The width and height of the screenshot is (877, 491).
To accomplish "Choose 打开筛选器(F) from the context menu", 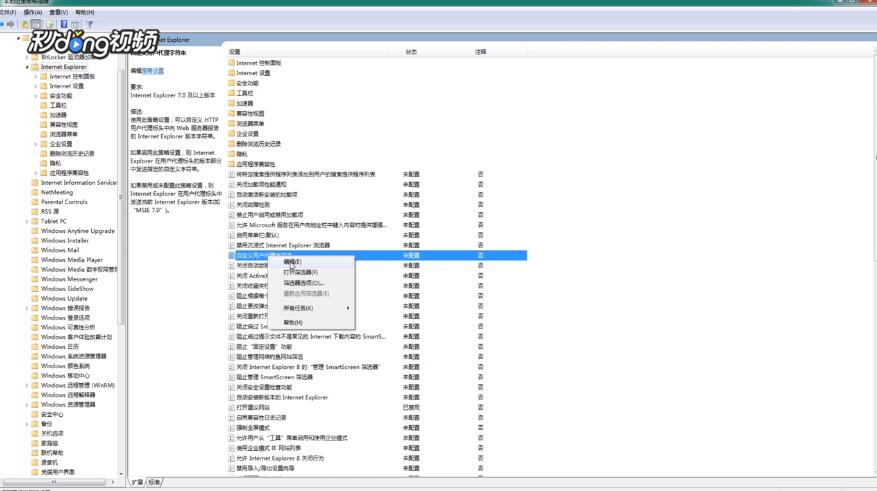I will pyautogui.click(x=312, y=272).
